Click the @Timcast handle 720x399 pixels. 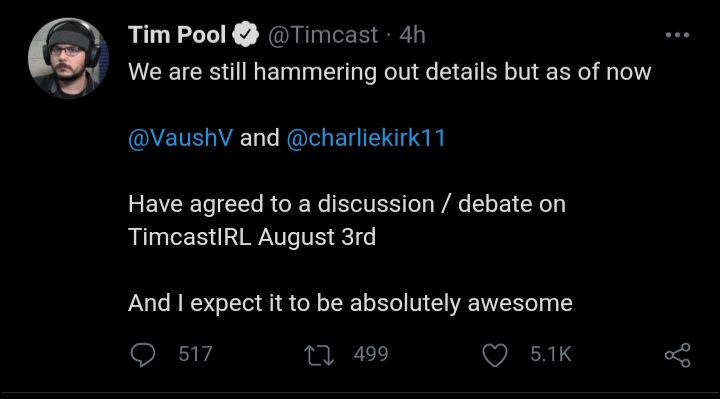[323, 35]
